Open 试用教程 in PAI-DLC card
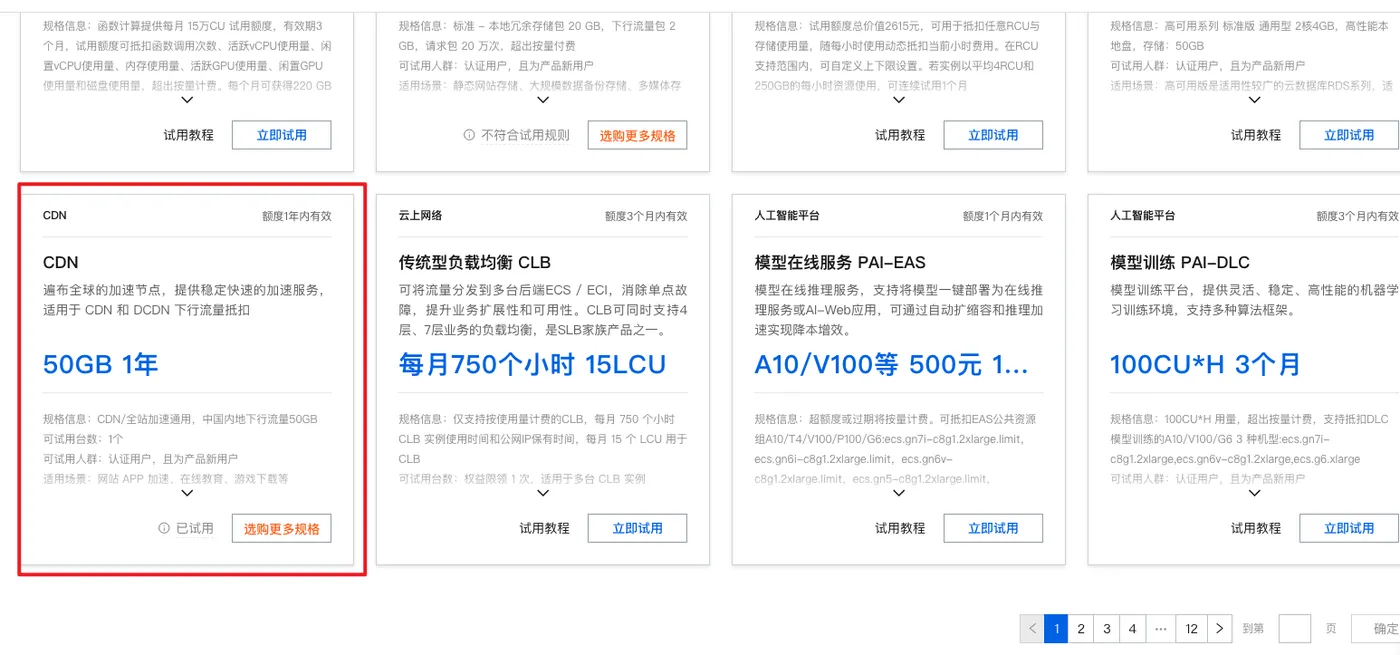The image size is (1400, 655). (1256, 528)
